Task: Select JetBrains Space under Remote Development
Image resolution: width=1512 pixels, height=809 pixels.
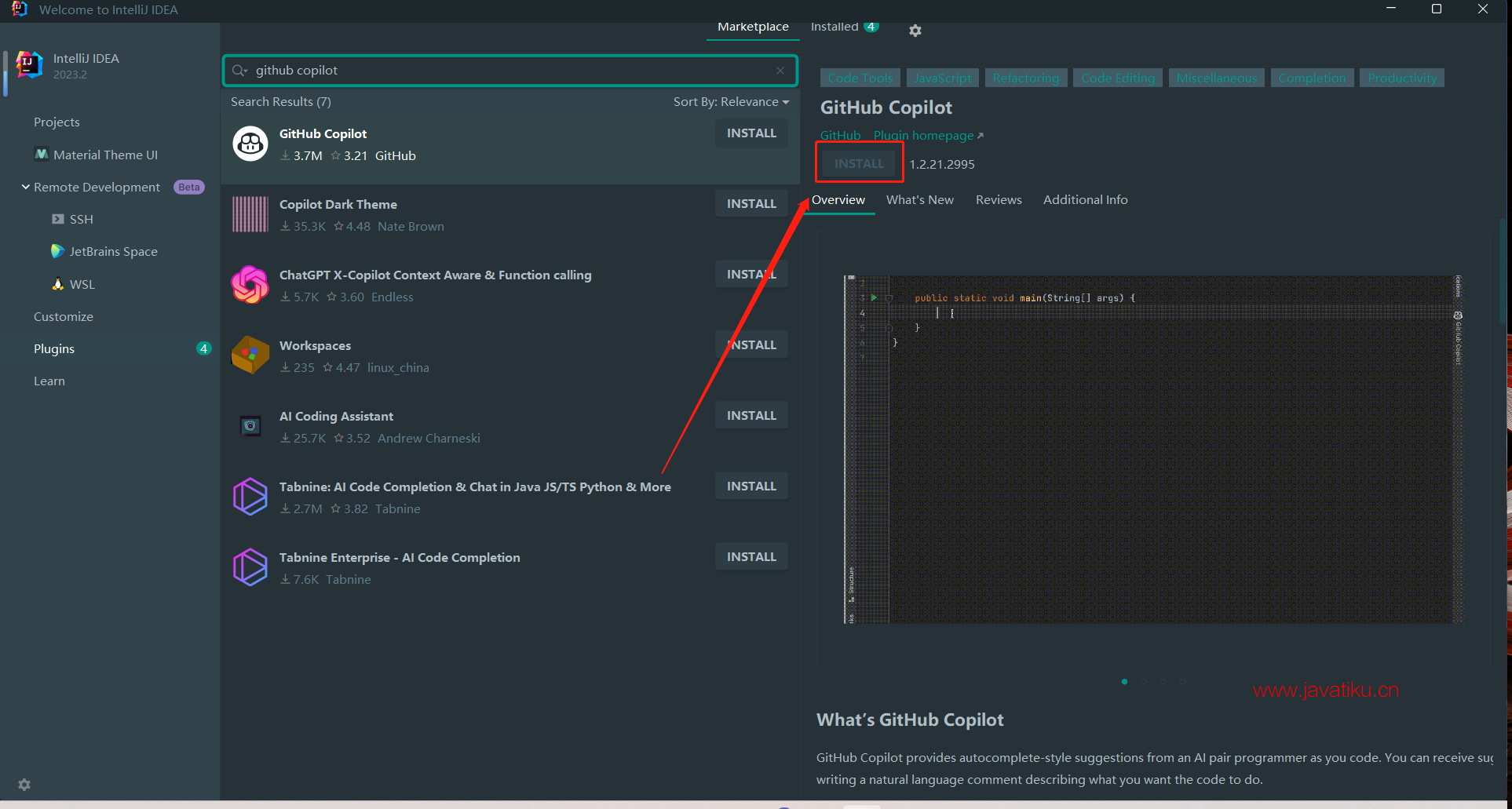Action: [114, 251]
